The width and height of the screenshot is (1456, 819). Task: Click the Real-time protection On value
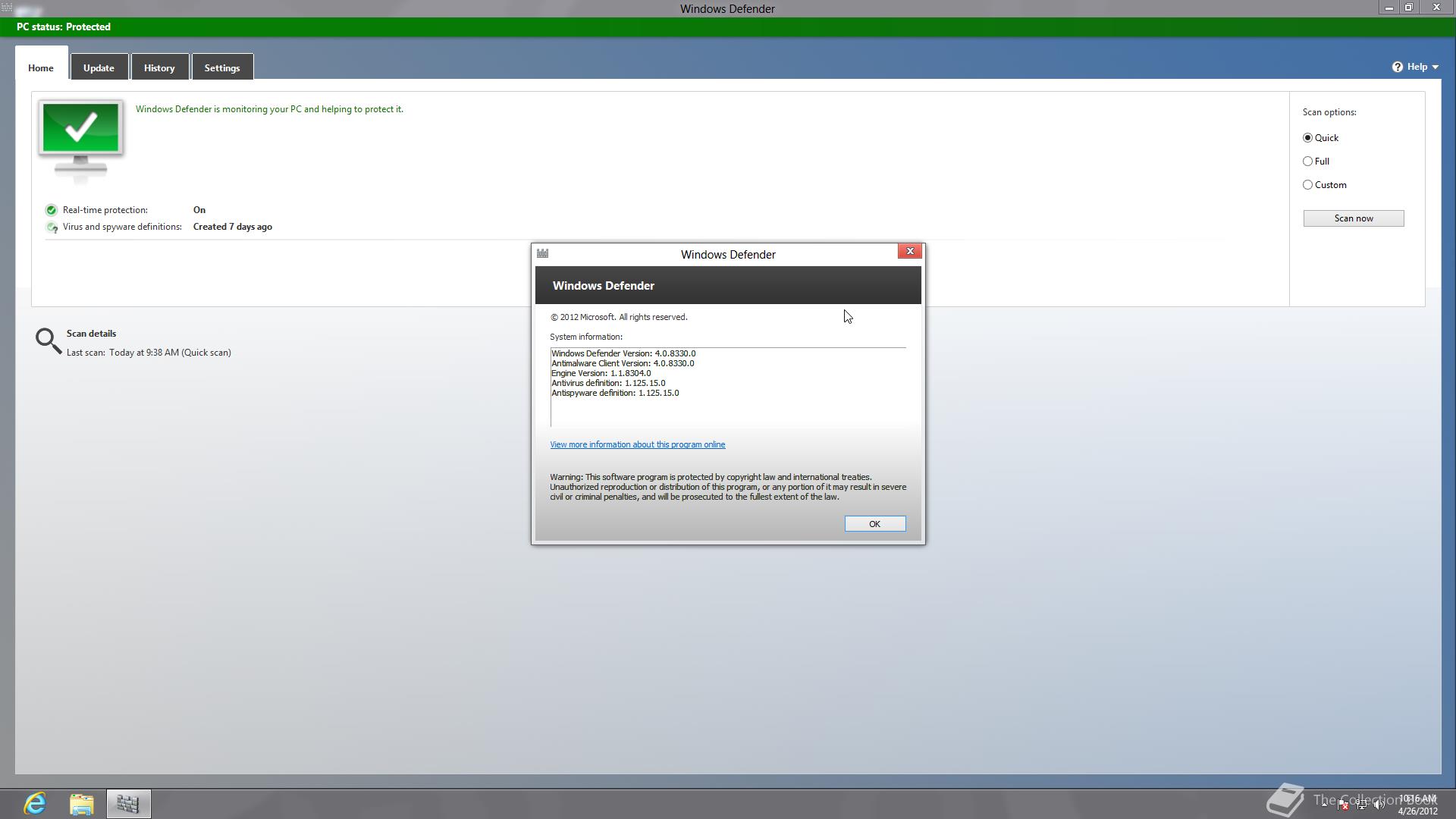click(199, 210)
